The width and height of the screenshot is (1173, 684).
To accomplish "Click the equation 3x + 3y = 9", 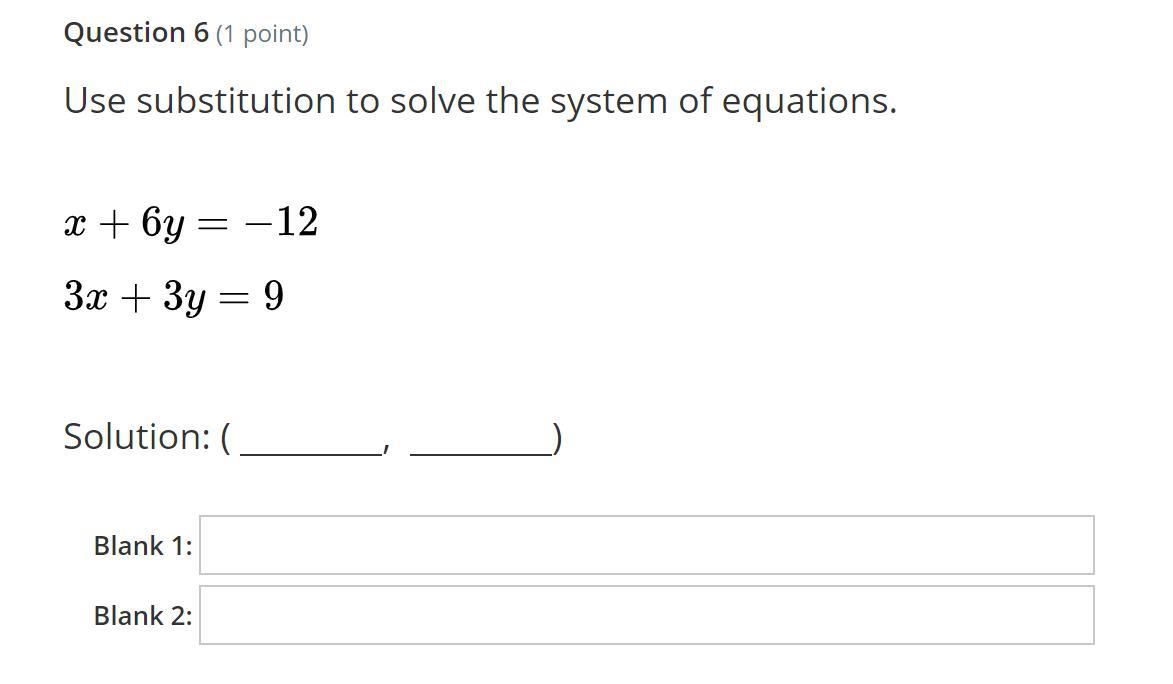I will pyautogui.click(x=174, y=296).
